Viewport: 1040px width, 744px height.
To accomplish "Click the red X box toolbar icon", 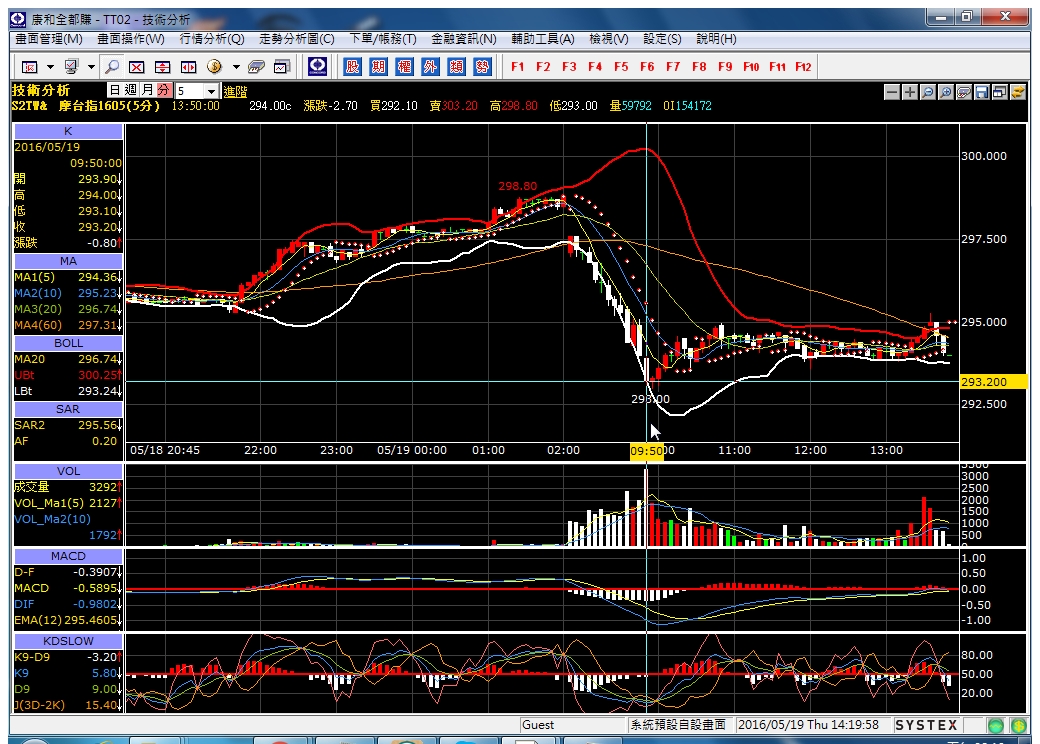I will (x=137, y=66).
